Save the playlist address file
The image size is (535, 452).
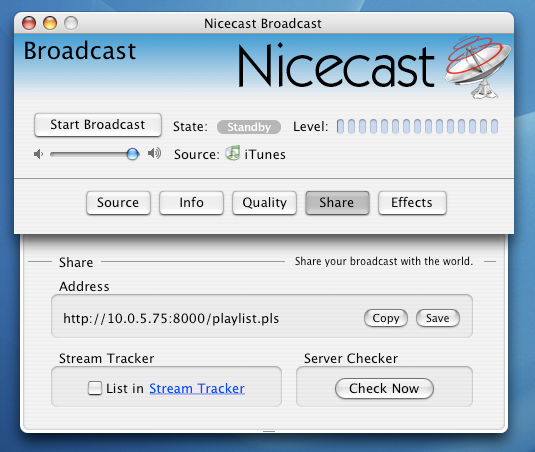pyautogui.click(x=438, y=318)
